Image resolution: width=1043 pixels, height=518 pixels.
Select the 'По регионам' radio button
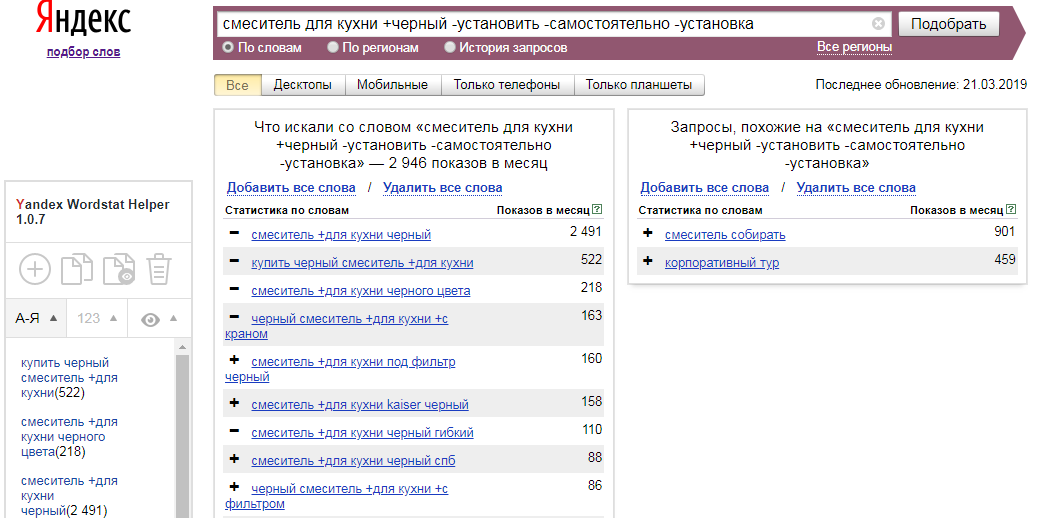(x=333, y=47)
